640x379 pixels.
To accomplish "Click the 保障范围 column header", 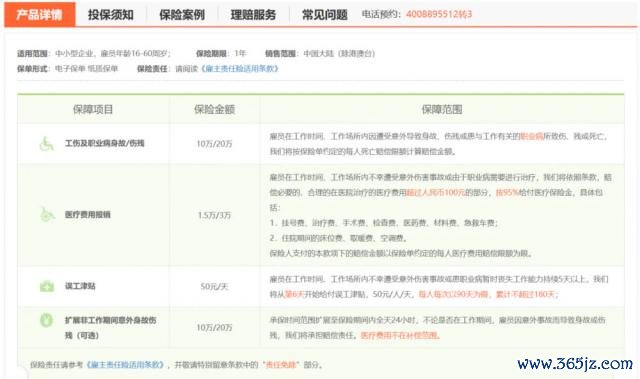I will tap(442, 109).
